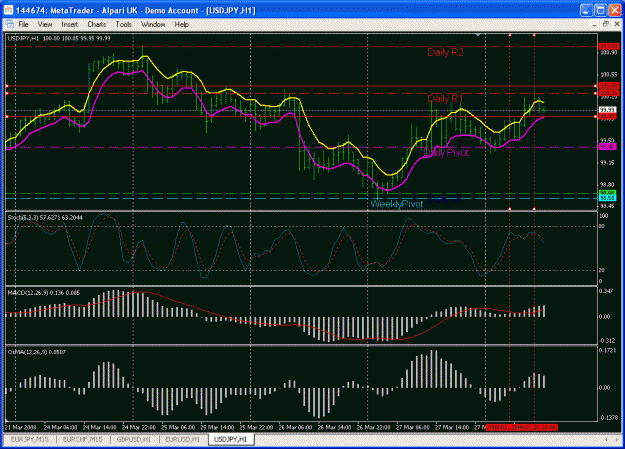The height and width of the screenshot is (449, 625).
Task: Click the 99.15 price scale value
Action: pos(607,163)
